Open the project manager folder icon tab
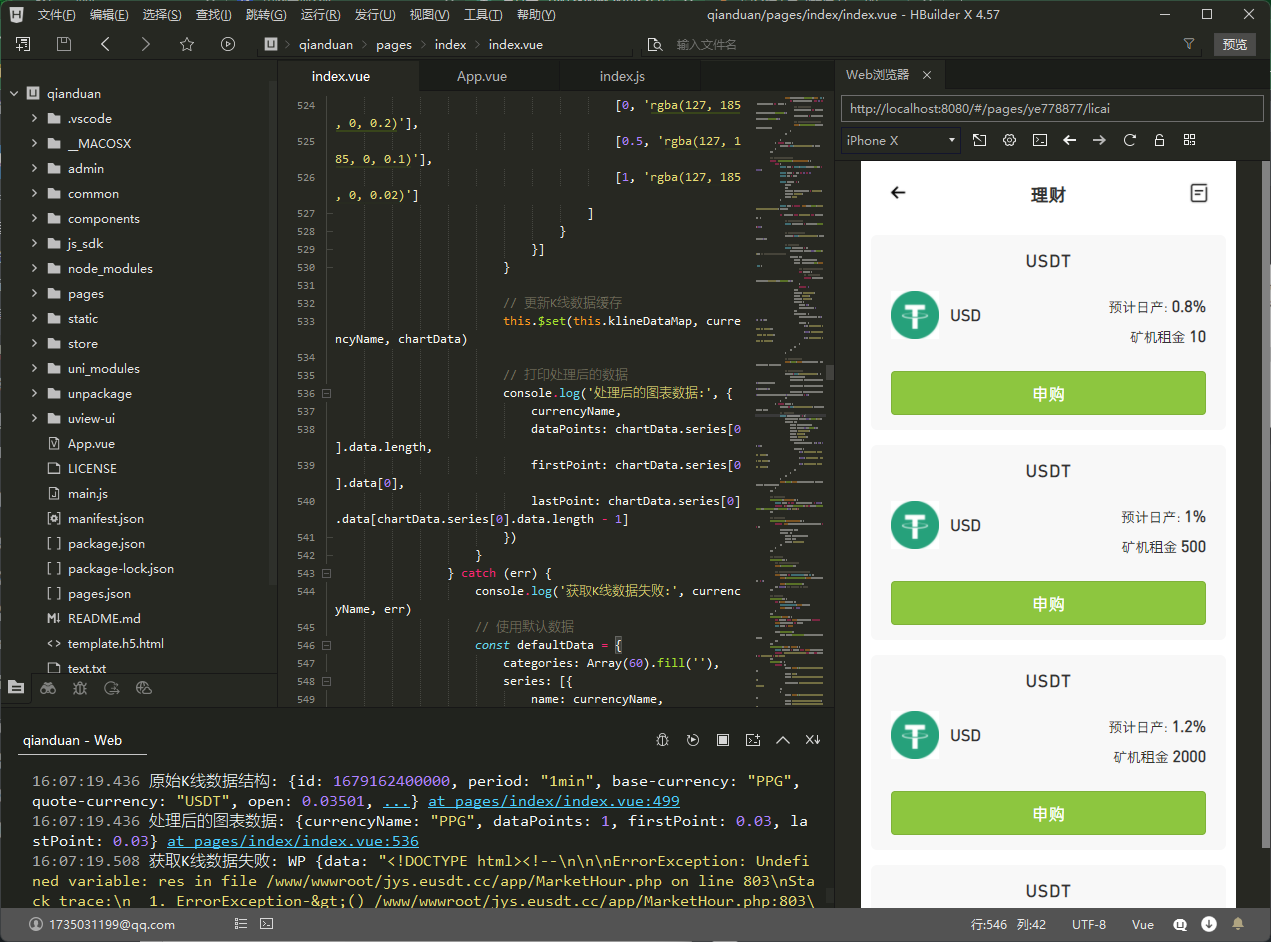The height and width of the screenshot is (942, 1271). pos(15,687)
